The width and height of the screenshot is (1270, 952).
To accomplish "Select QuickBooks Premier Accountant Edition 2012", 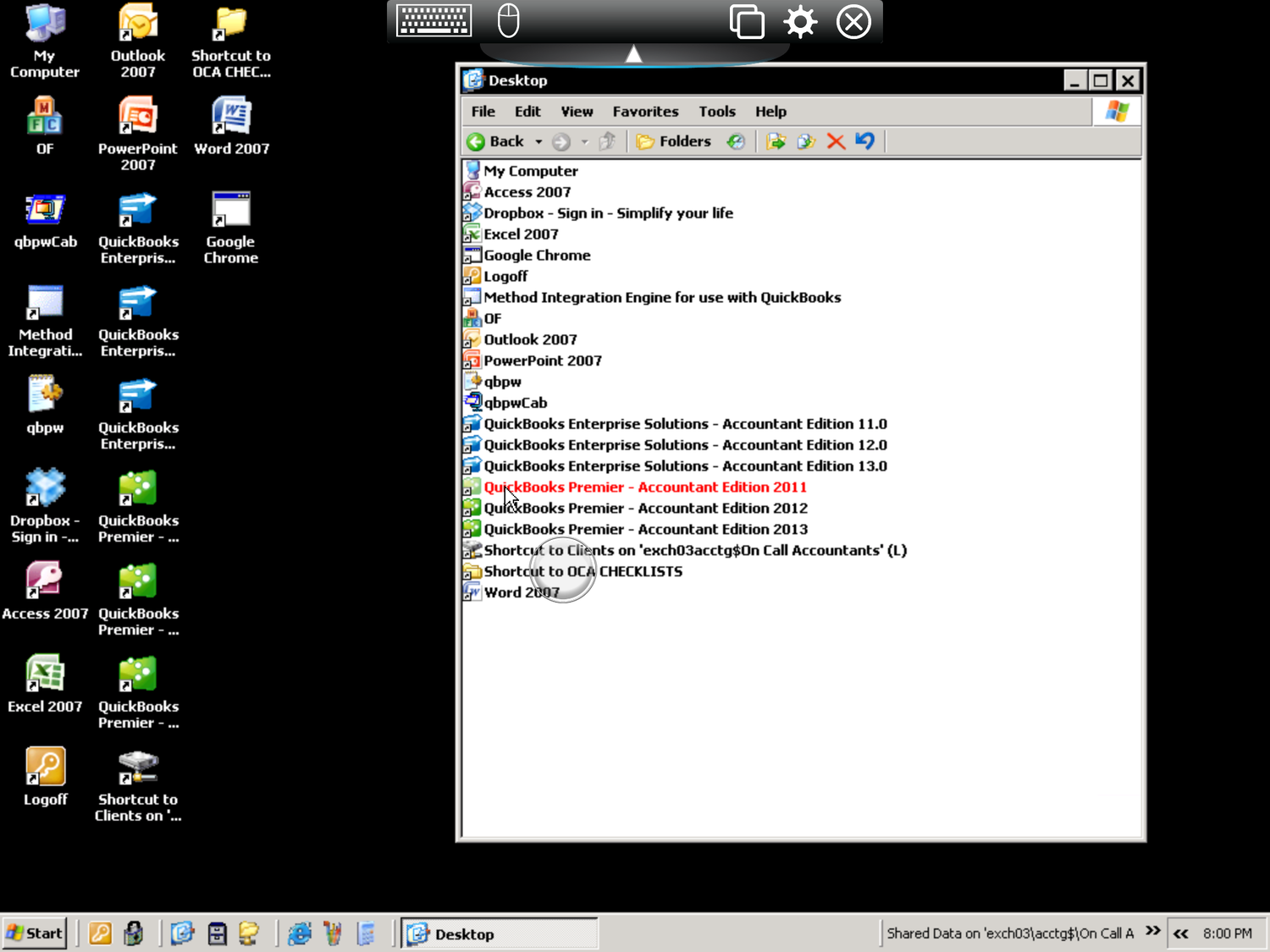I will (636, 509).
